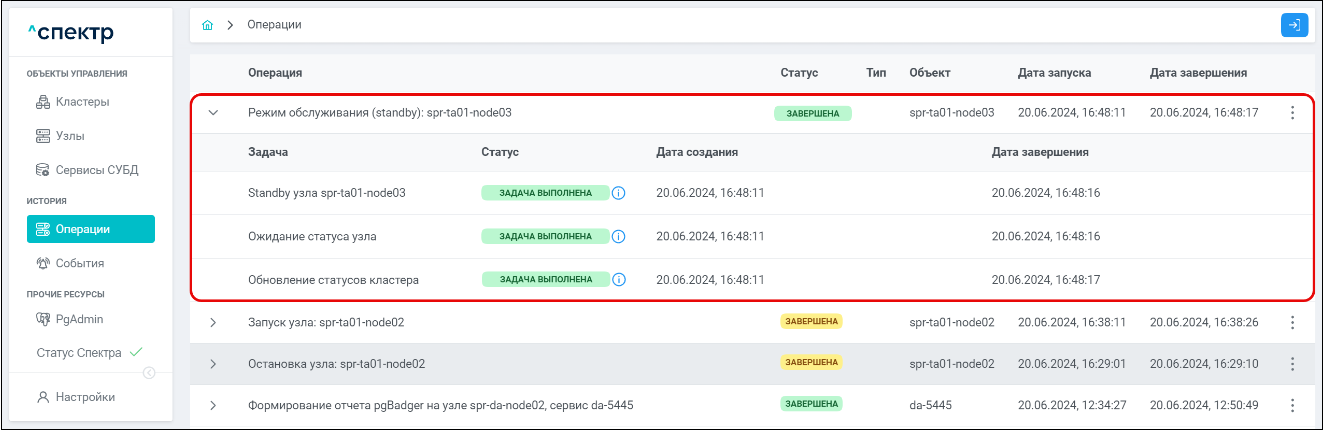Click the PgAdmin elephant icon
The height and width of the screenshot is (431, 1324).
click(43, 319)
